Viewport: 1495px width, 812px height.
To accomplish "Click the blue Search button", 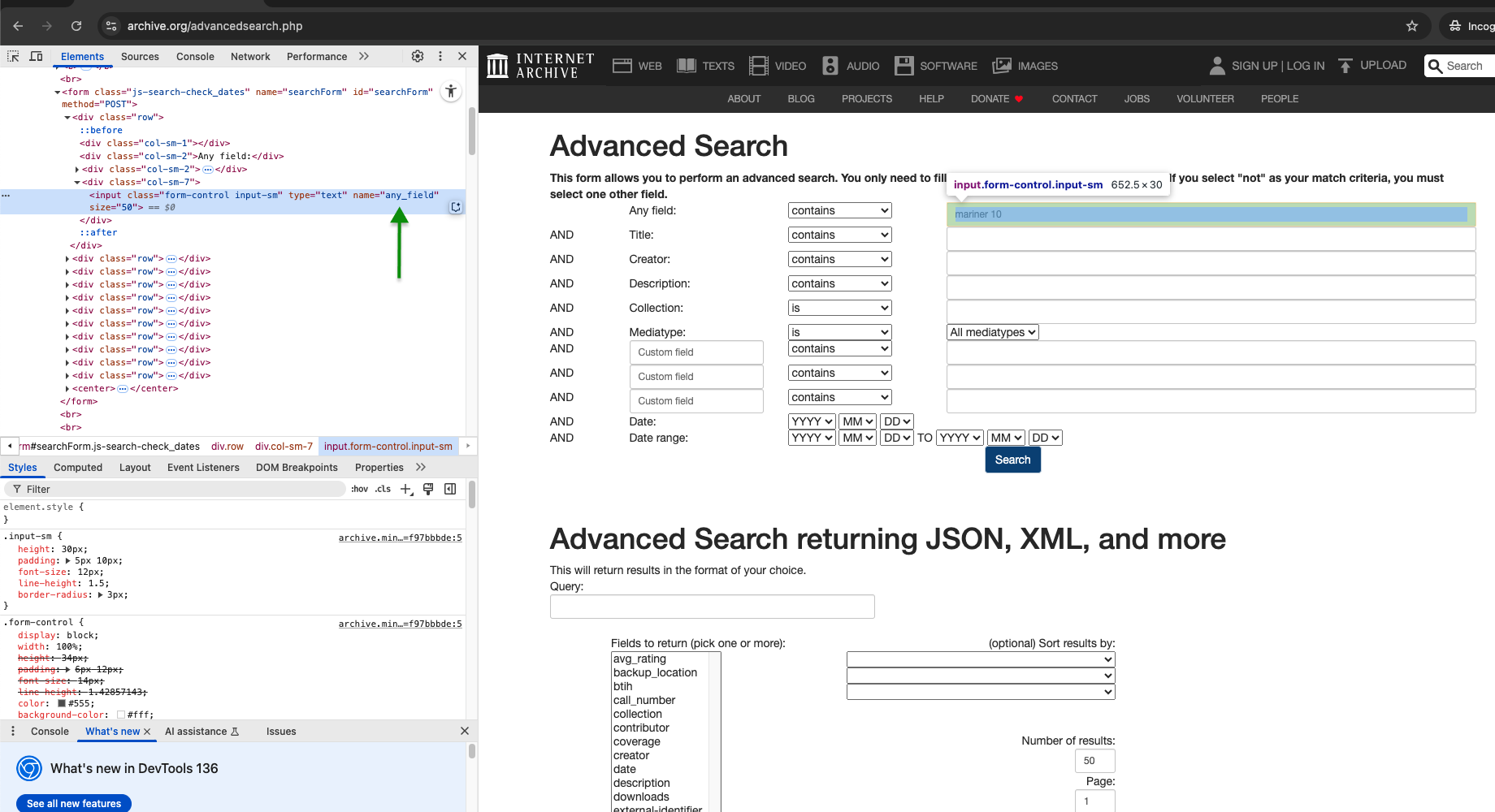I will click(1012, 460).
